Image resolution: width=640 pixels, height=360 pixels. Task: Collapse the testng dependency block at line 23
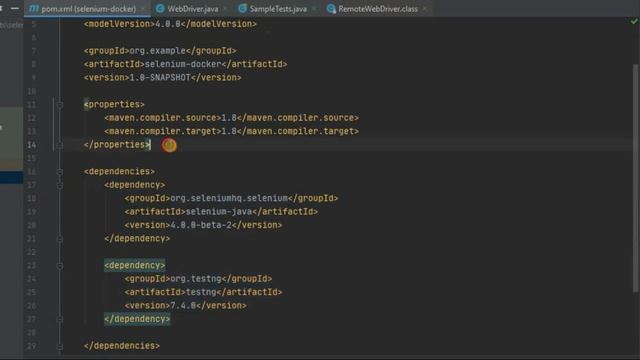pos(60,265)
